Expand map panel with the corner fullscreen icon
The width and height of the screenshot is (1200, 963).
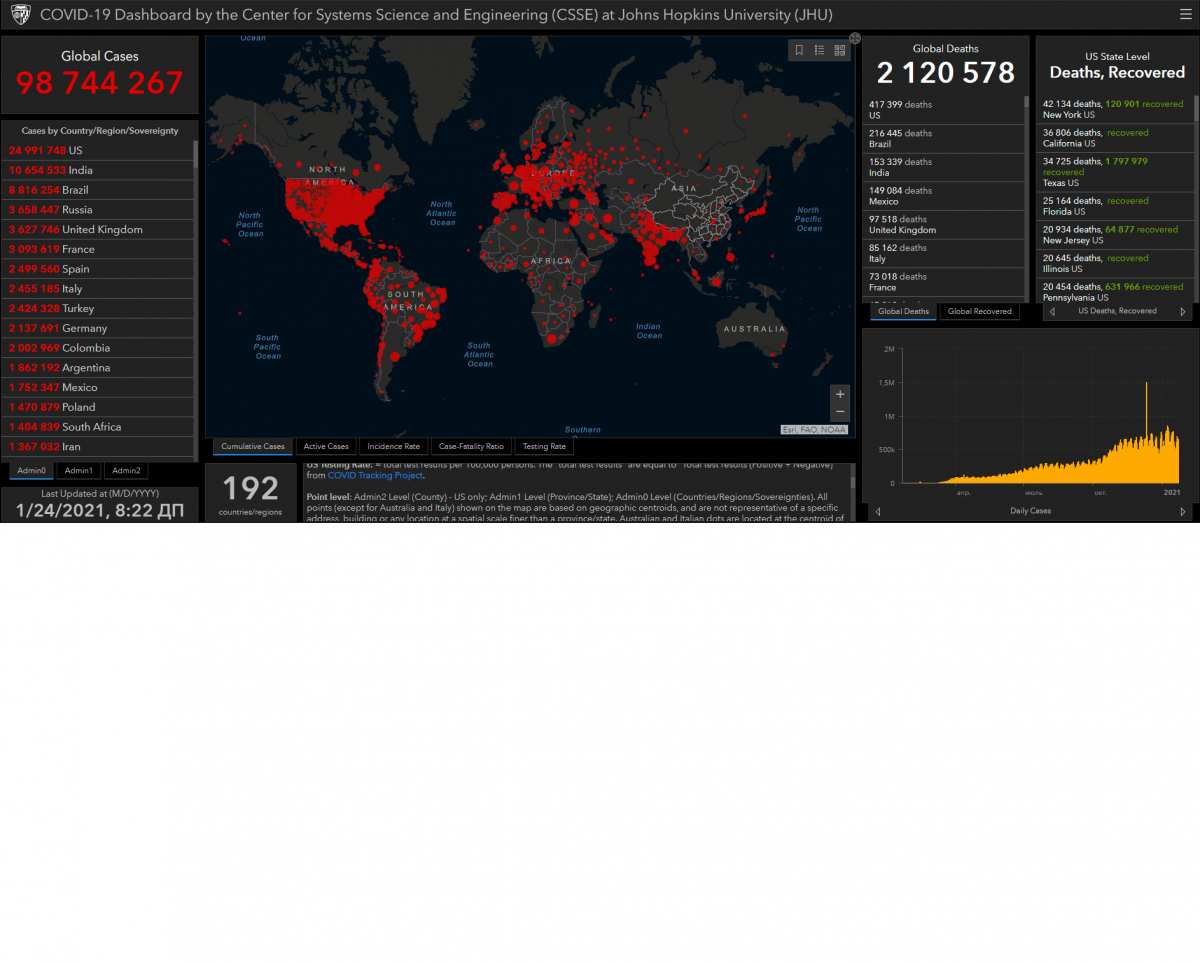[x=855, y=38]
